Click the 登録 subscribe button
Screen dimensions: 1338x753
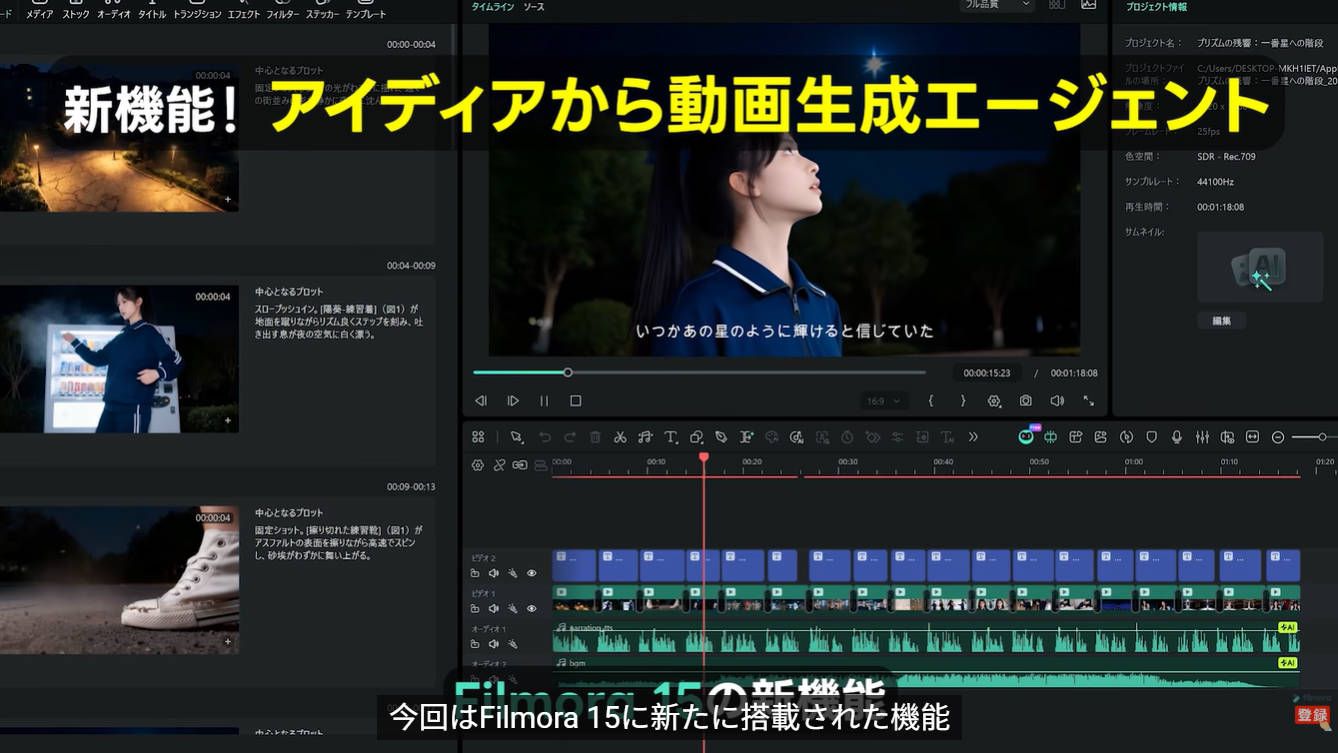(1312, 715)
